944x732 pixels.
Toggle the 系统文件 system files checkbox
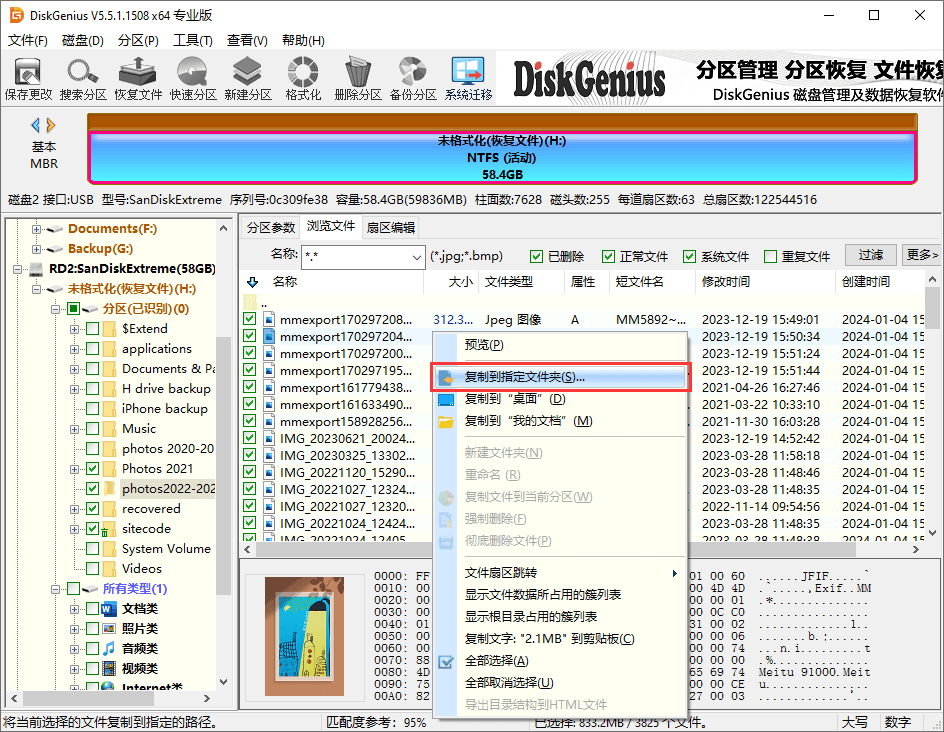[689, 257]
